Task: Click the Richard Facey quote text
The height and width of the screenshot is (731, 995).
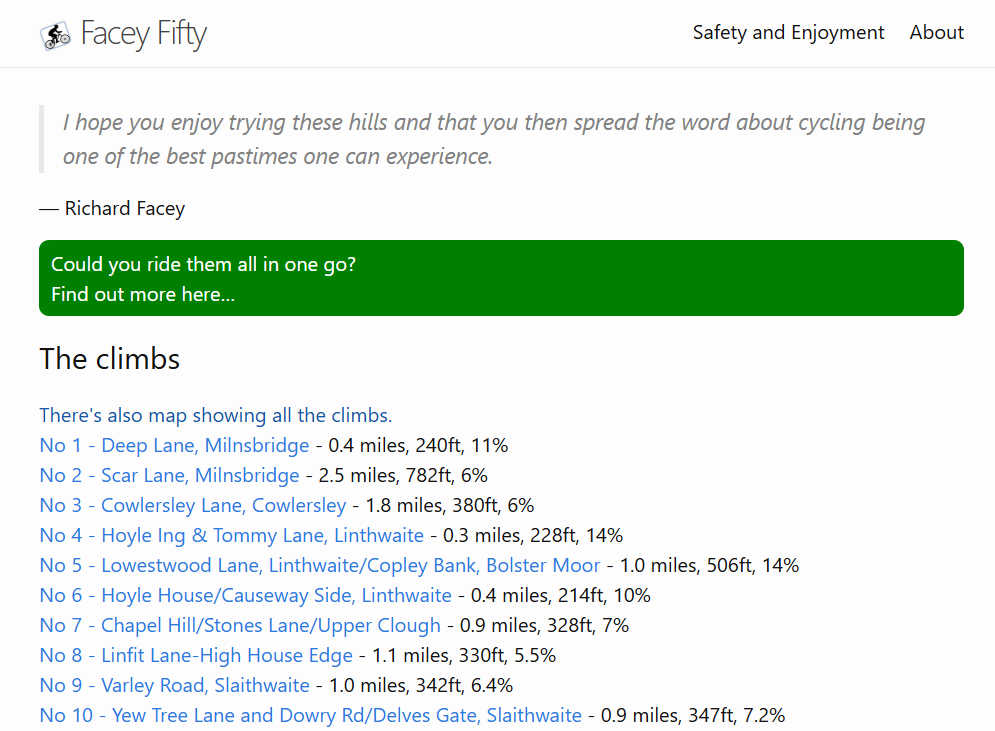Action: pos(494,139)
